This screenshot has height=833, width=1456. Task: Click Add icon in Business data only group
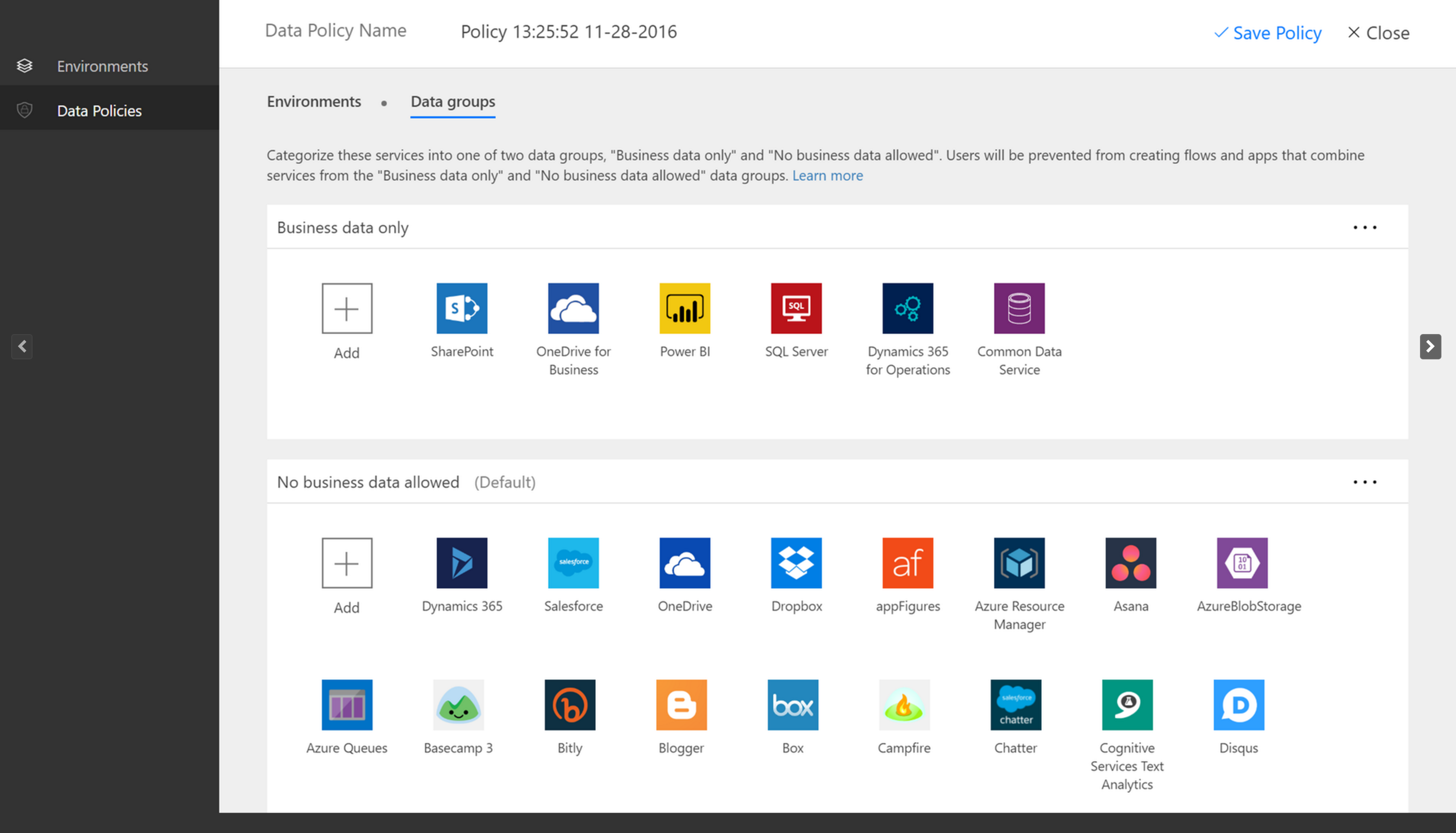pyautogui.click(x=347, y=308)
